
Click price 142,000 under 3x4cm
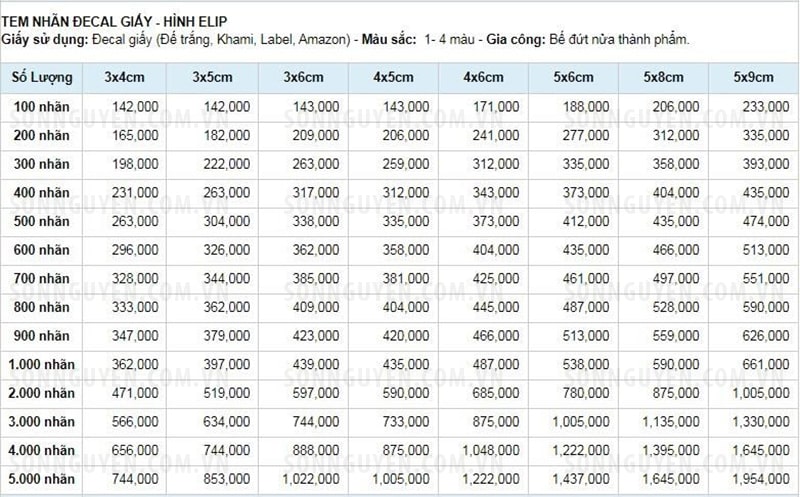click(x=135, y=107)
